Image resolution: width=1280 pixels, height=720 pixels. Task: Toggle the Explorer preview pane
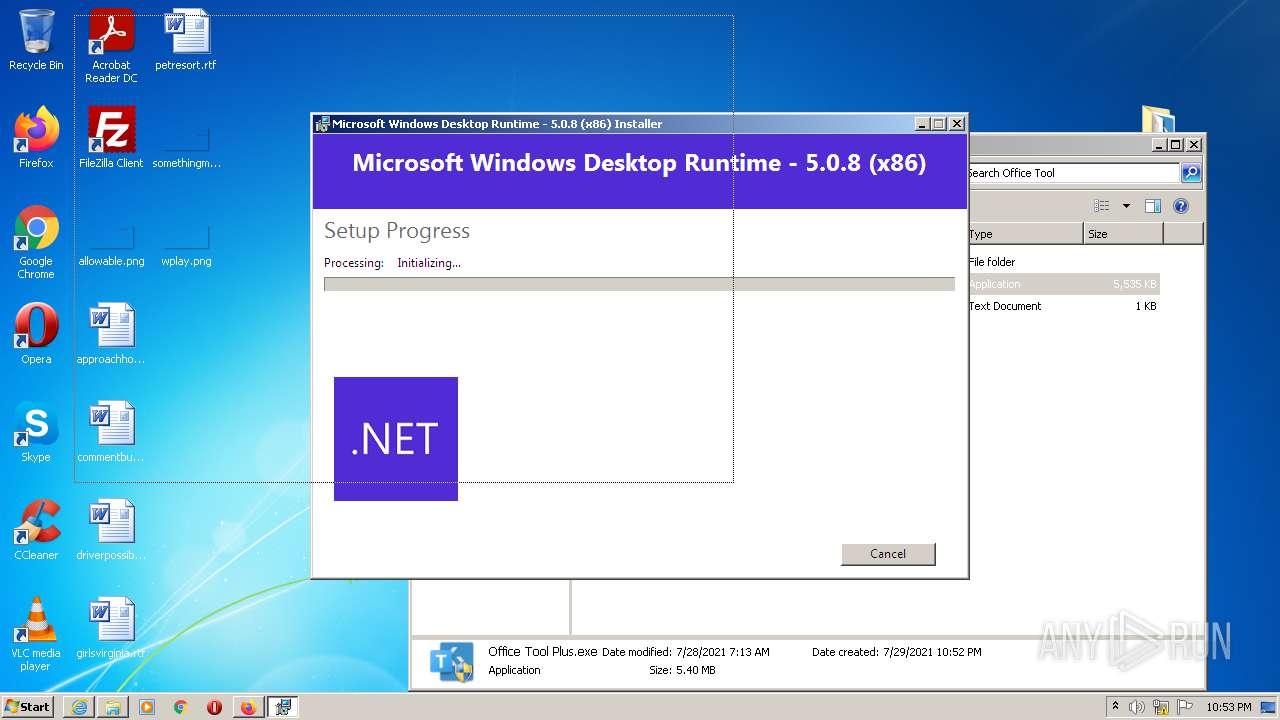pos(1152,206)
